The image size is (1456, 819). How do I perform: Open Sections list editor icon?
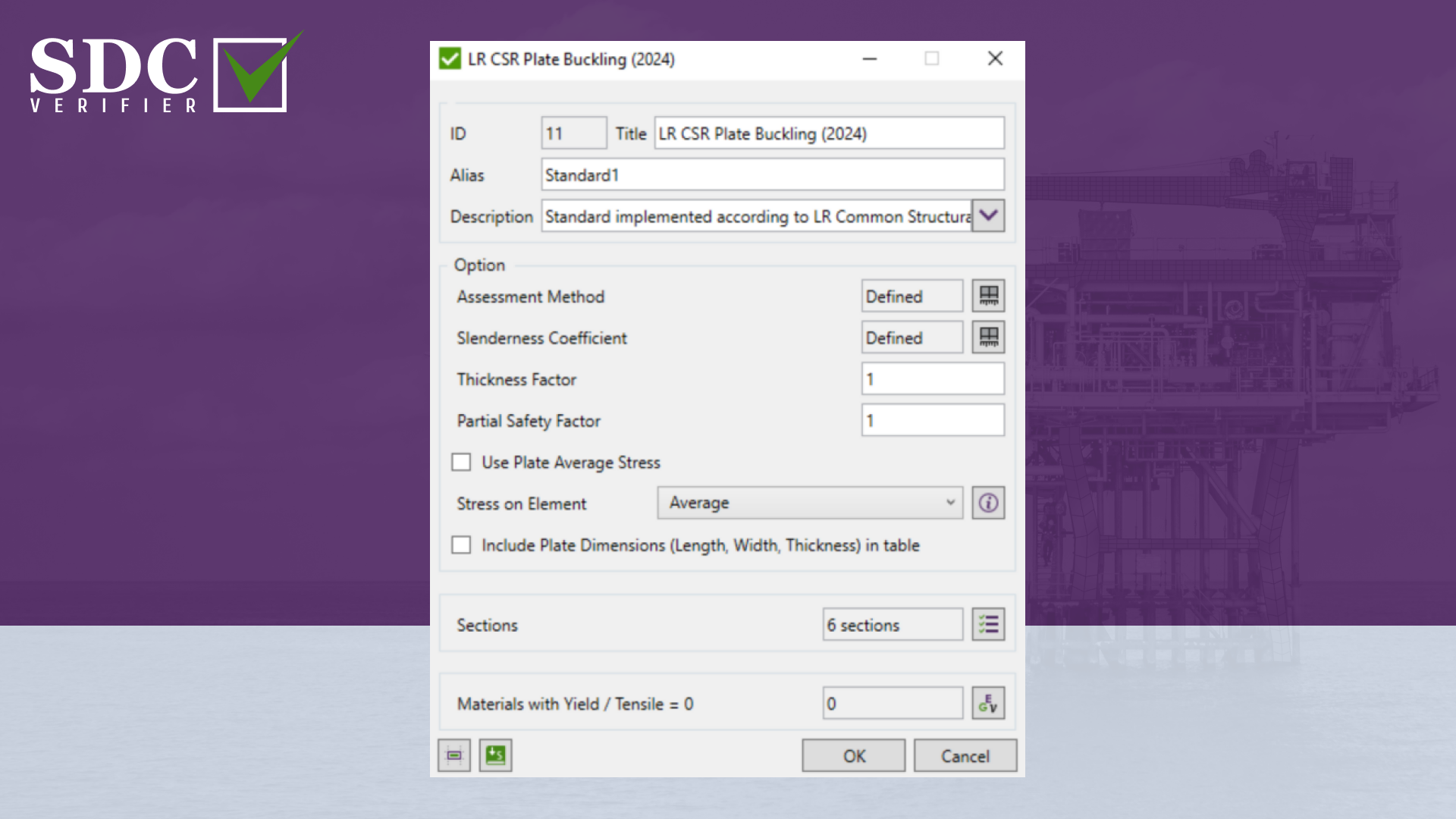click(988, 624)
